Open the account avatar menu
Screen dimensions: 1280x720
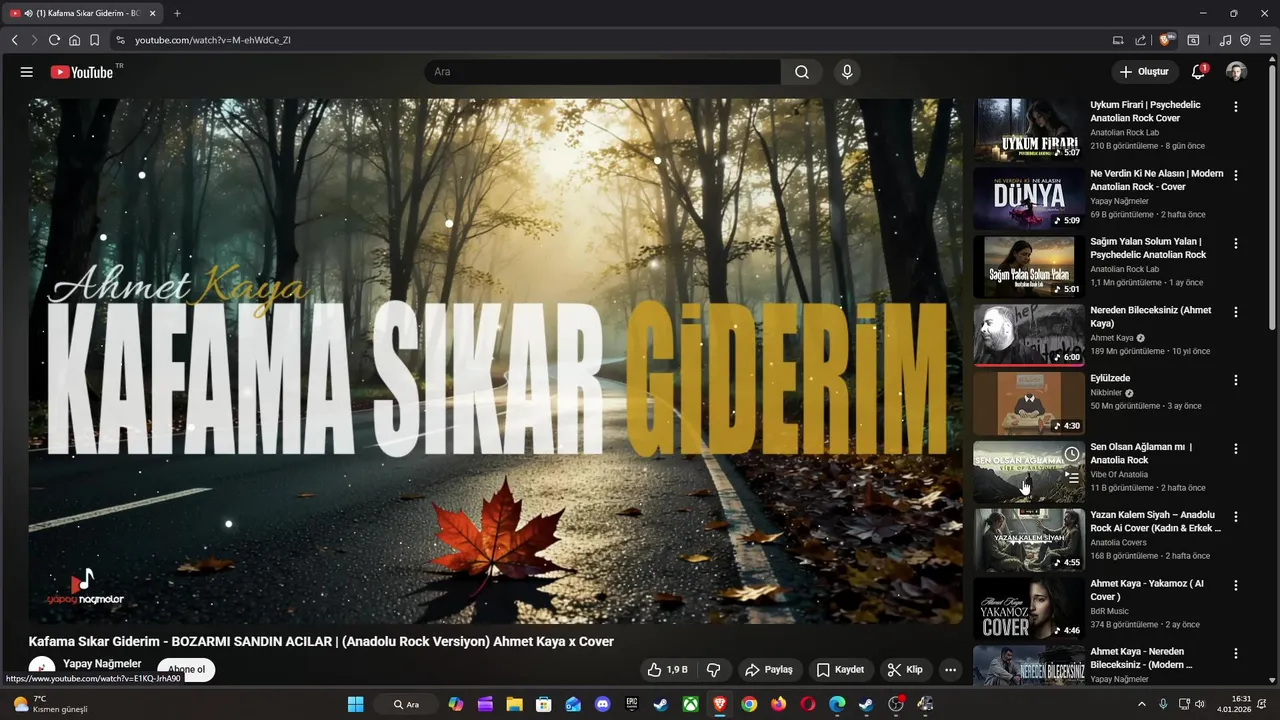point(1236,72)
